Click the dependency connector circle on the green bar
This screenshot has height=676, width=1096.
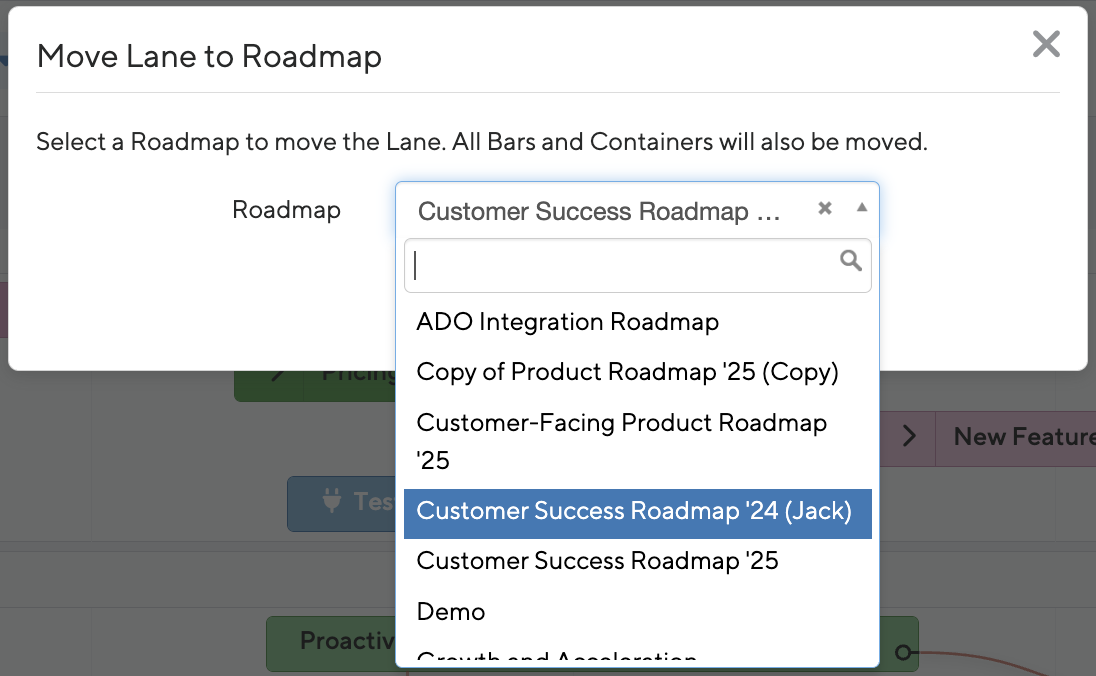[903, 652]
